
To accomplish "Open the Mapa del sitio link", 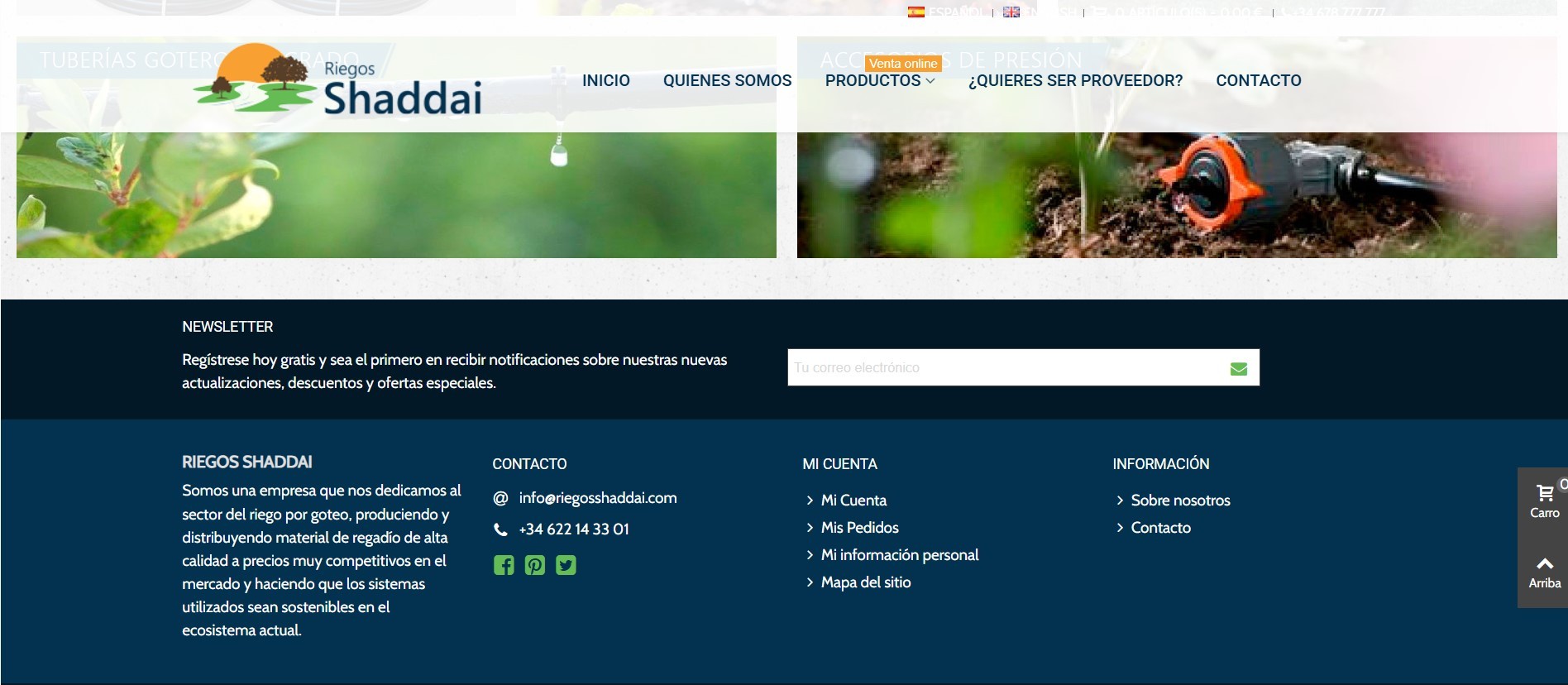I will click(x=866, y=582).
